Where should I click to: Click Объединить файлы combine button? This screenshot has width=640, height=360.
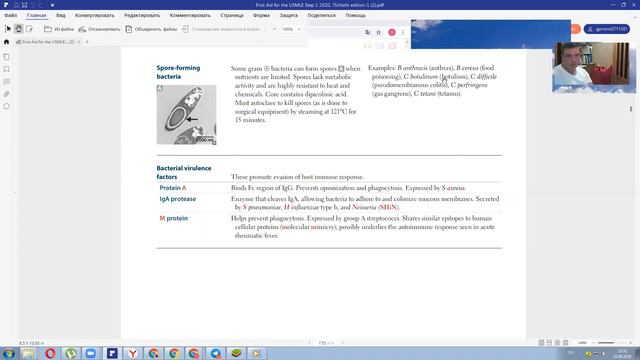[151, 29]
